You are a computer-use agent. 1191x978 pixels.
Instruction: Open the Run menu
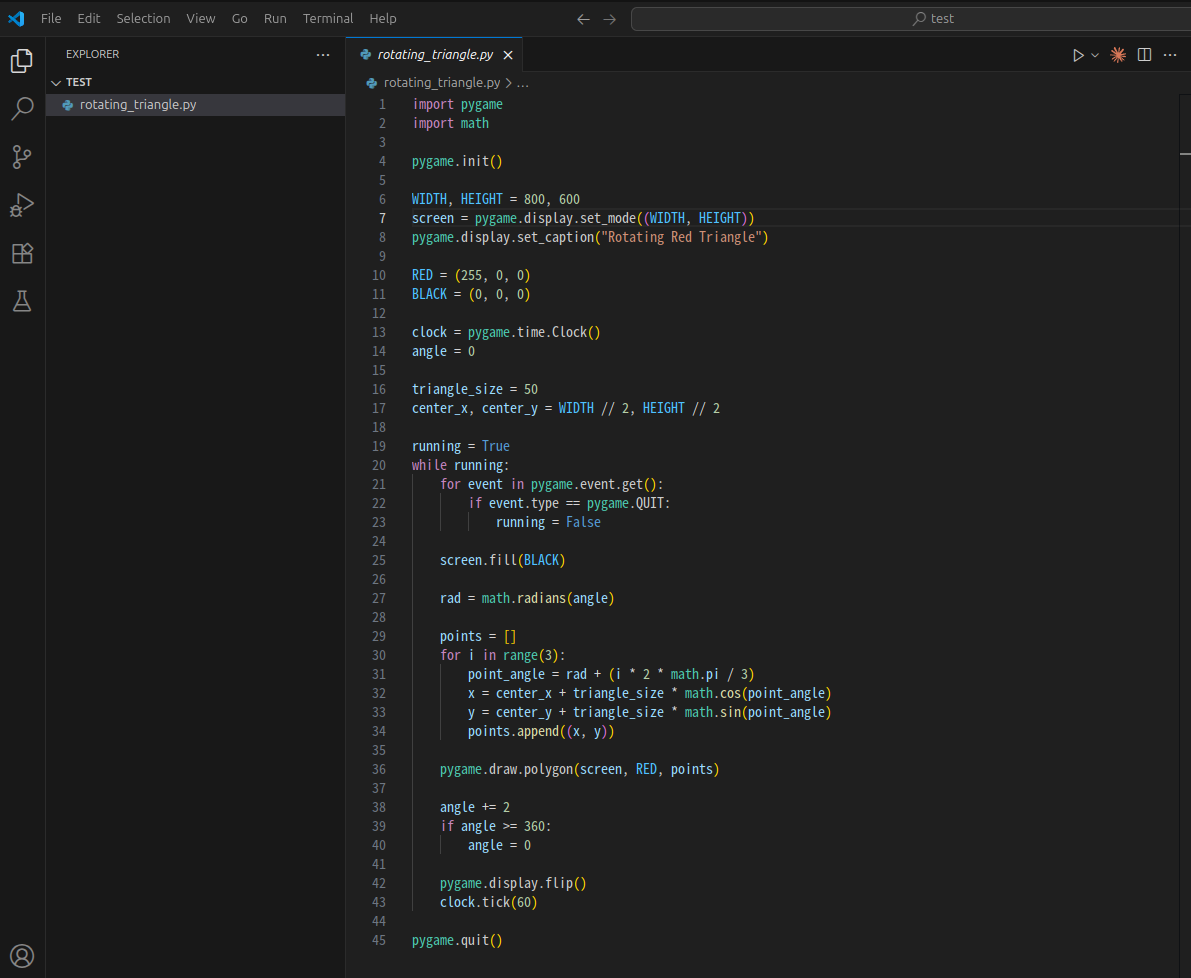(x=275, y=18)
